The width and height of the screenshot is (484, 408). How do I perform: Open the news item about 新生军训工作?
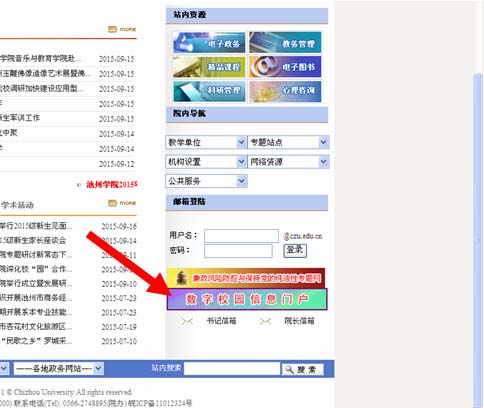tap(20, 118)
